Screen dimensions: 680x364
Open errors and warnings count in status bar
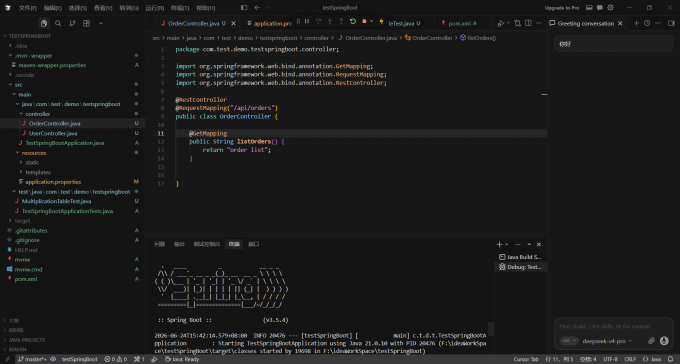click(x=116, y=359)
